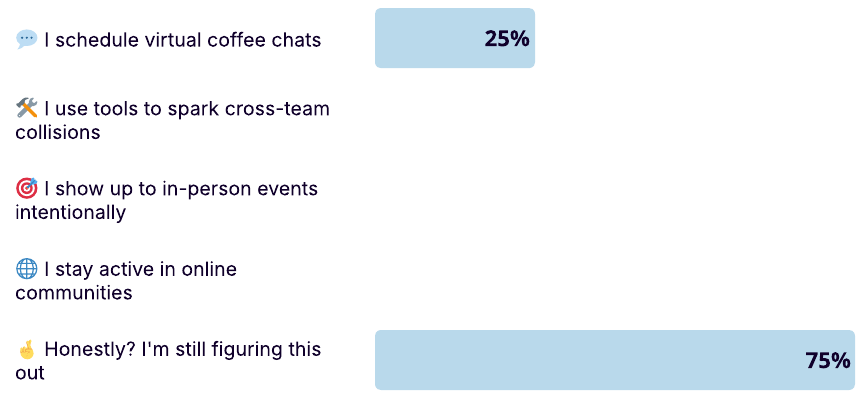Click the word "out" in the last option
Screen dimensions: 864x401
[x=30, y=373]
